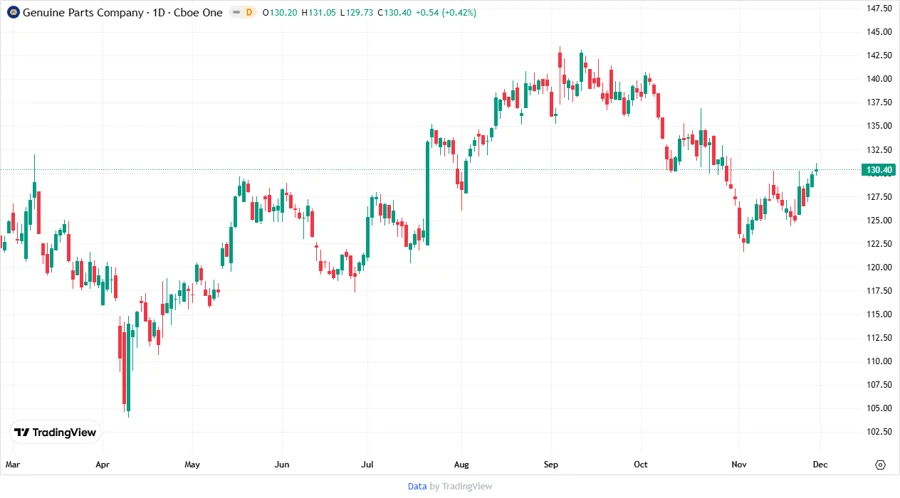Click the open value O130.20
The height and width of the screenshot is (498, 900).
[x=280, y=13]
